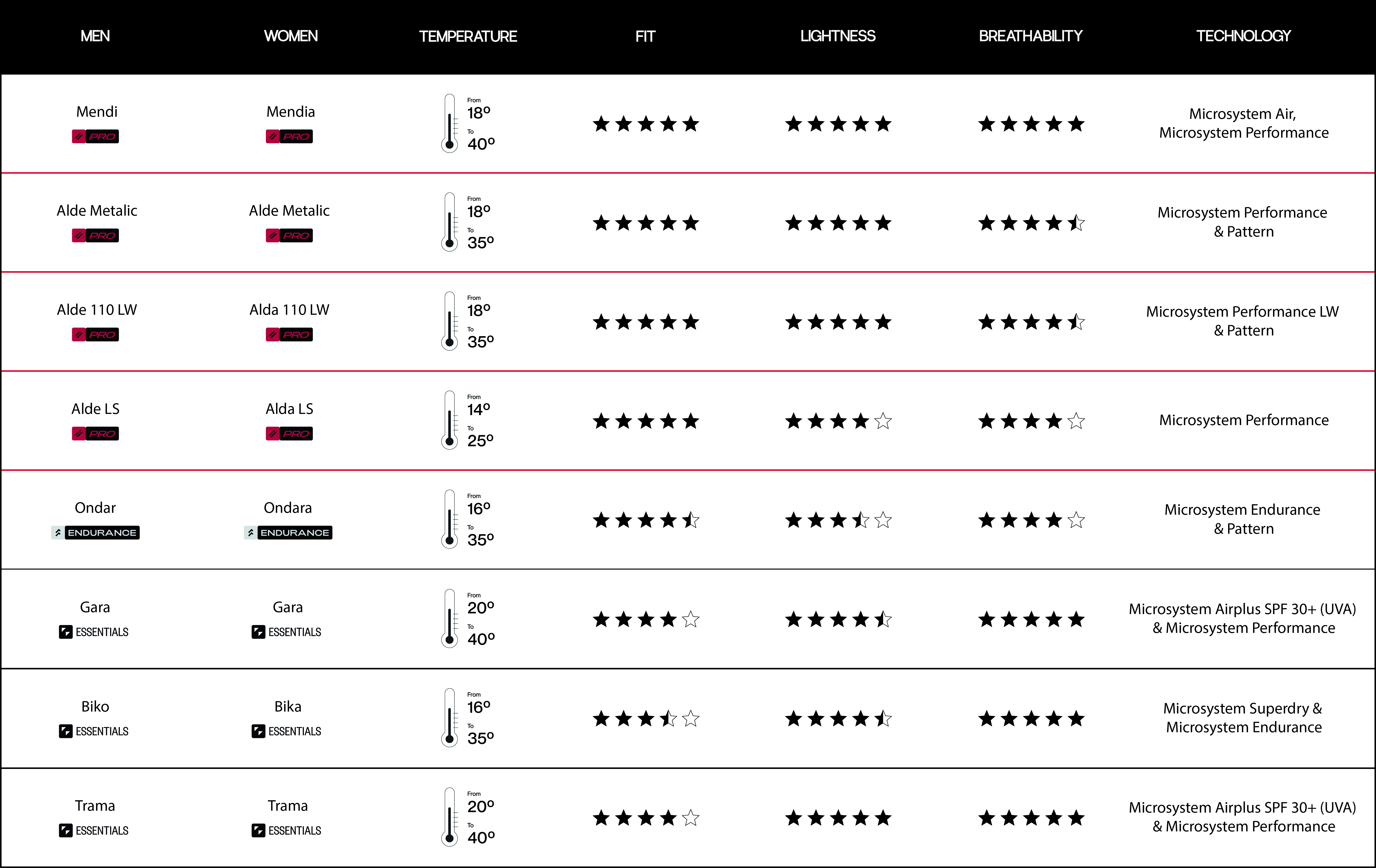Screen dimensions: 1376x868
Task: Select the WOMEN column header
Action: point(290,36)
